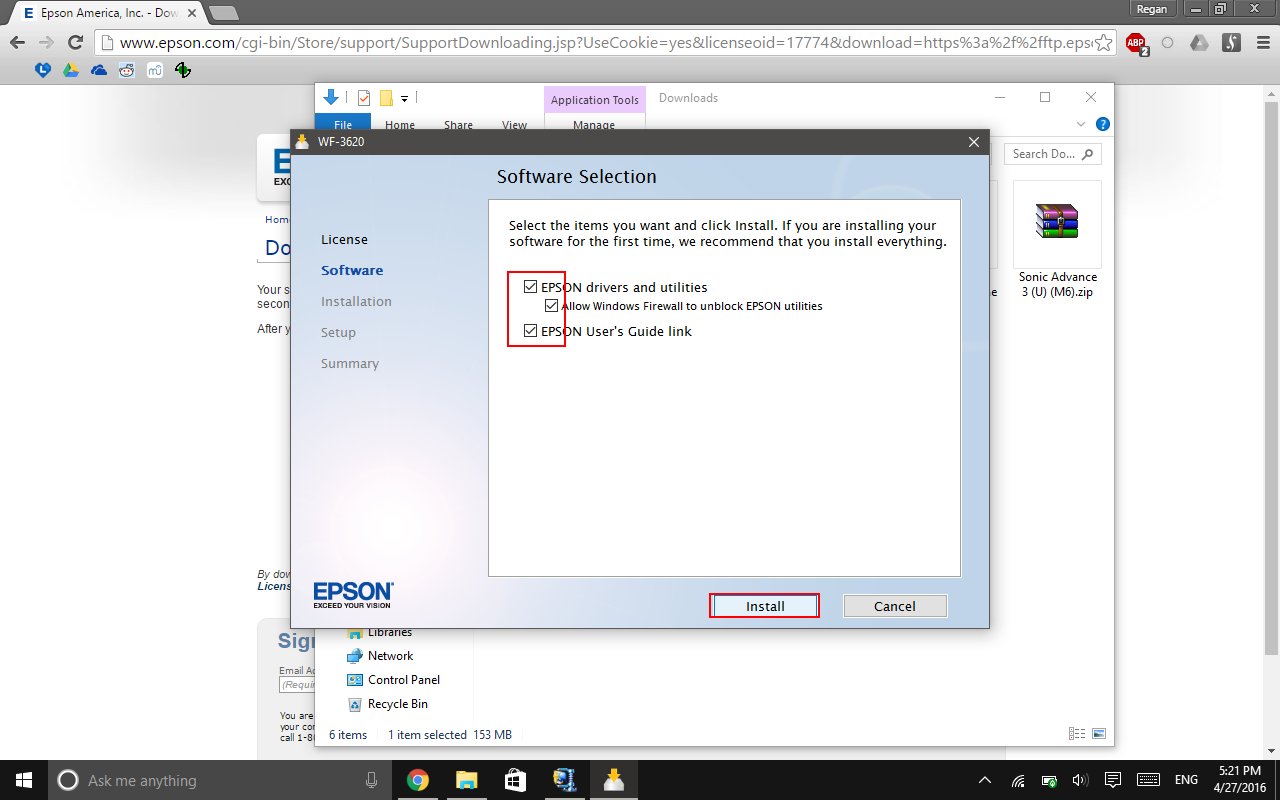The width and height of the screenshot is (1280, 800).
Task: Select the Application Tools ribbon header
Action: pyautogui.click(x=595, y=100)
